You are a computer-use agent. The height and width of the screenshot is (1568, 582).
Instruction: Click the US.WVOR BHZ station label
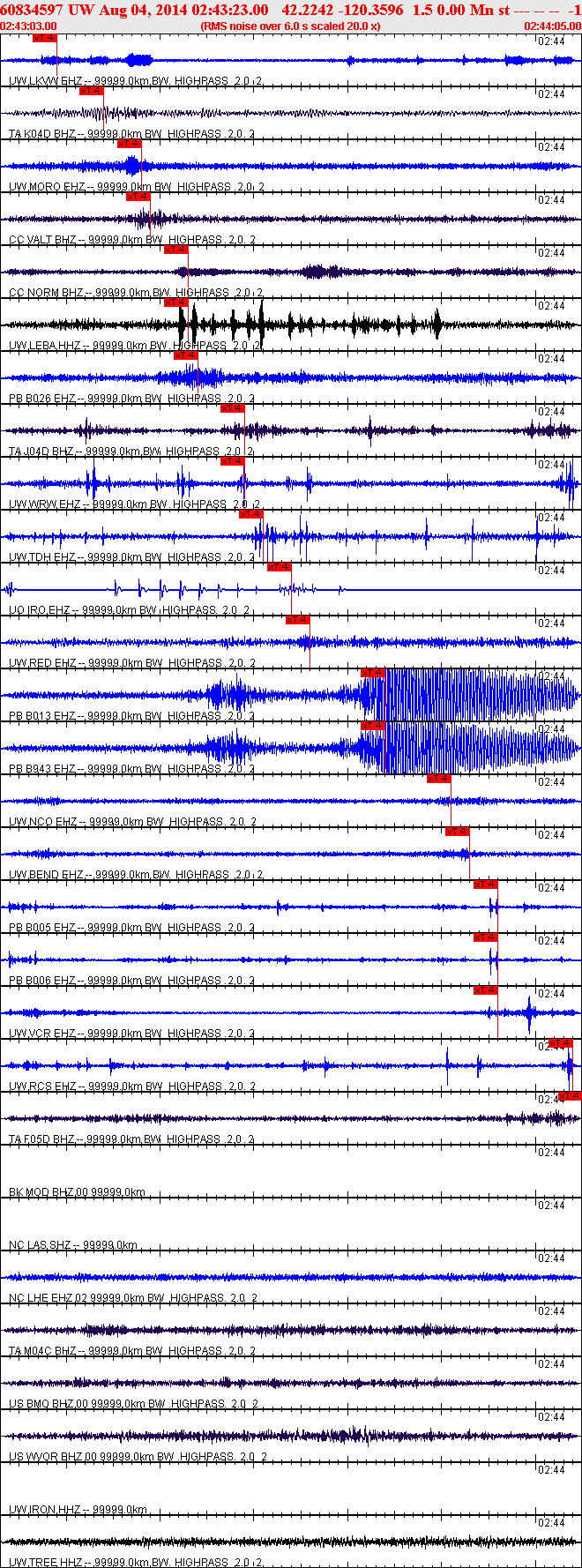tap(48, 1457)
